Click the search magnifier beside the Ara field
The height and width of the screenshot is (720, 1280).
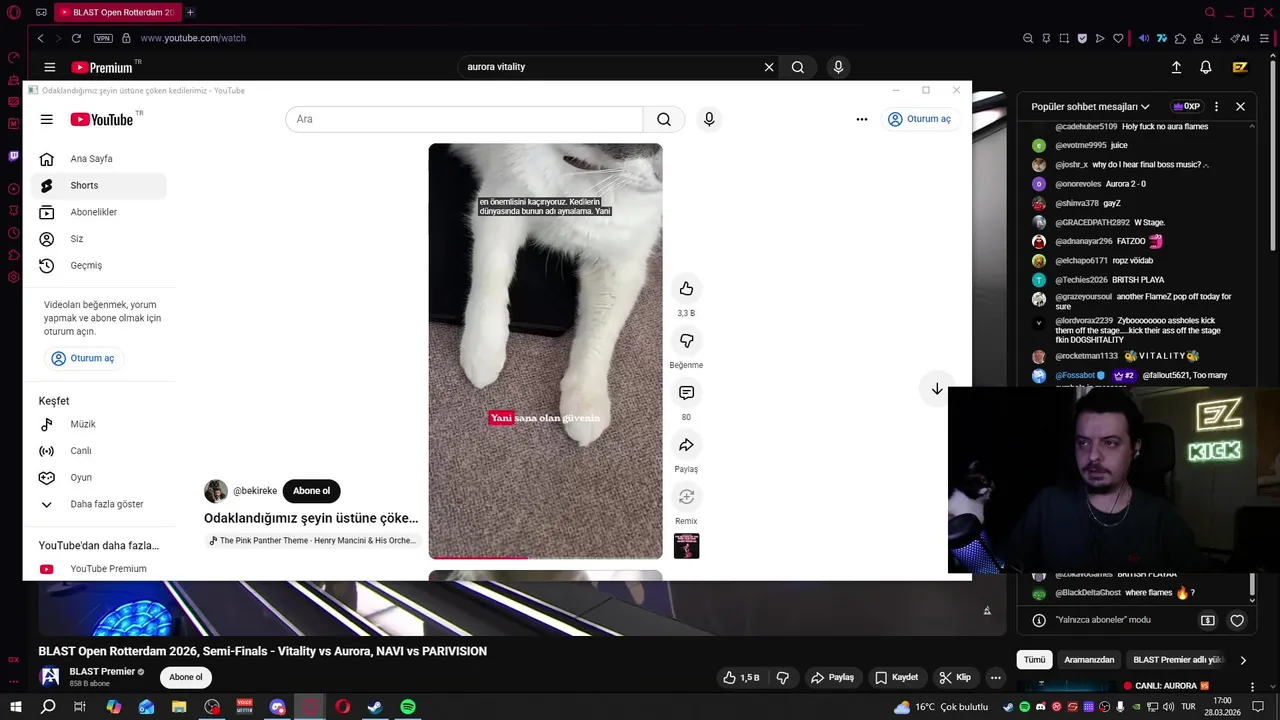pyautogui.click(x=664, y=119)
